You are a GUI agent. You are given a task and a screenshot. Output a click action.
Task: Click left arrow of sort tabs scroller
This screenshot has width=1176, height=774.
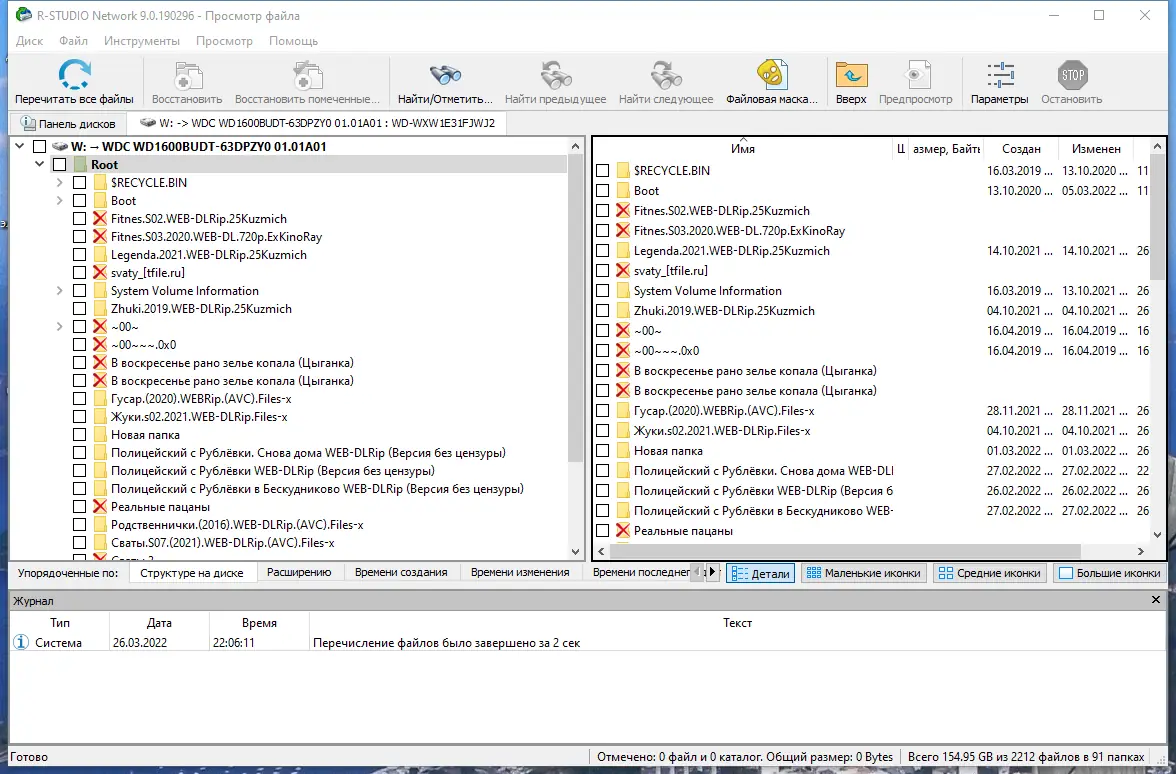(699, 572)
